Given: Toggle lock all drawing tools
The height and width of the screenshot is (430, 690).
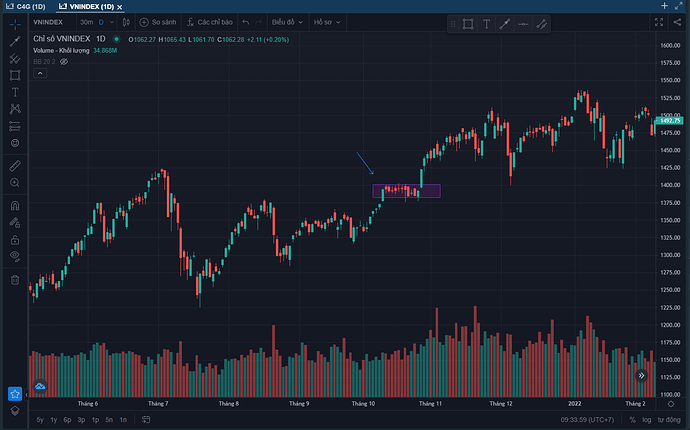Looking at the screenshot, I should point(14,240).
